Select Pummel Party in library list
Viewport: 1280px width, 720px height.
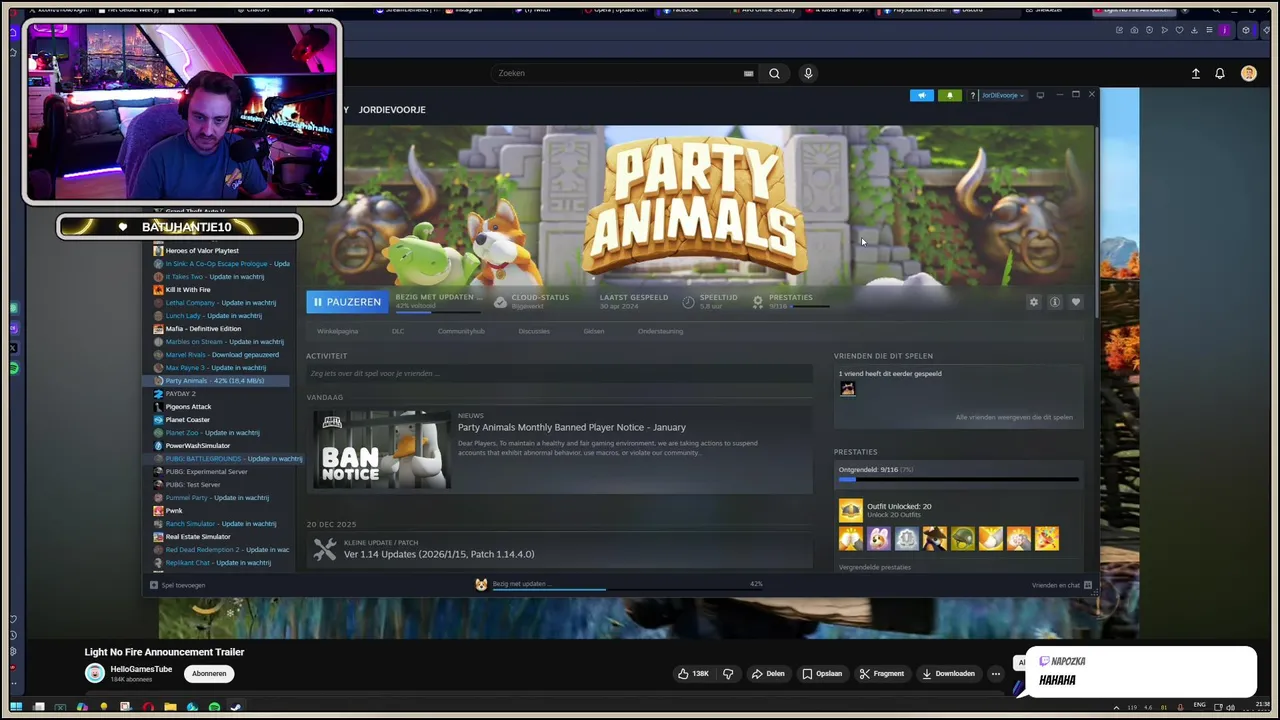pyautogui.click(x=217, y=498)
